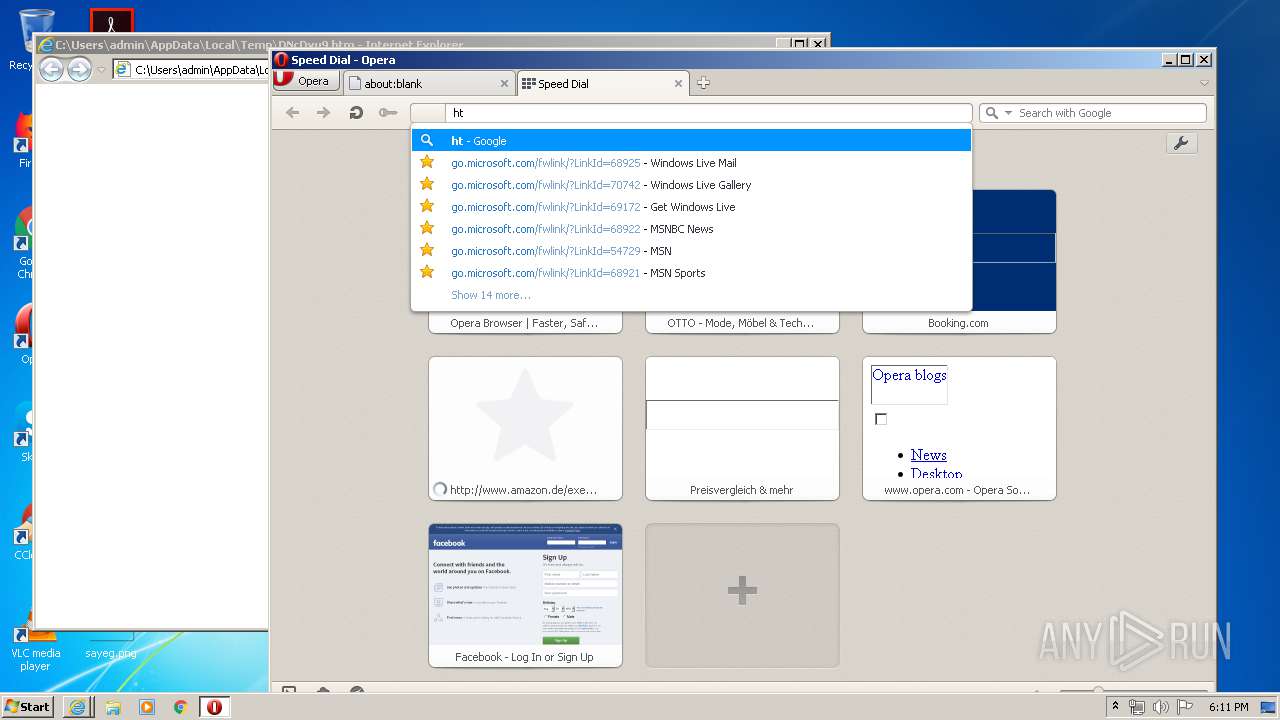The image size is (1280, 720).
Task: Open the Preisvergleich & mehr tile
Action: (x=742, y=428)
